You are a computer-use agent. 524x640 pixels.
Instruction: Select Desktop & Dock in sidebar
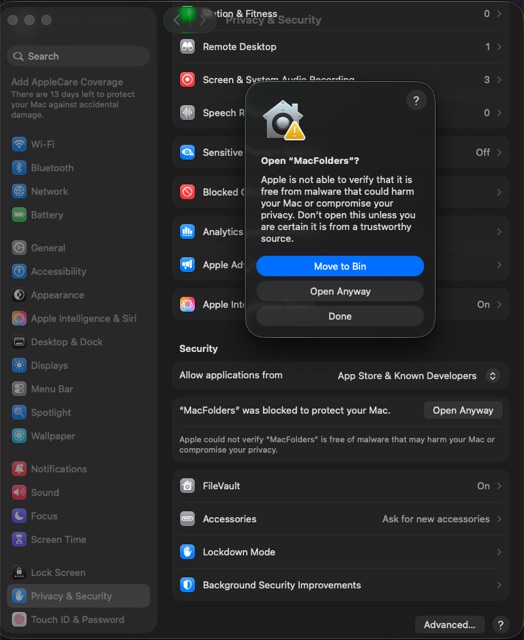pos(78,342)
